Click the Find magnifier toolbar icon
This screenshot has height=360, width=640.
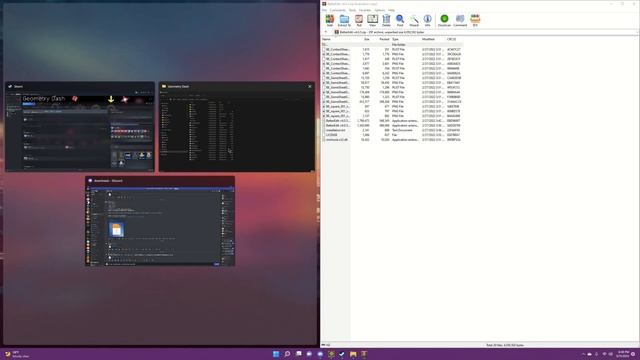coord(400,20)
